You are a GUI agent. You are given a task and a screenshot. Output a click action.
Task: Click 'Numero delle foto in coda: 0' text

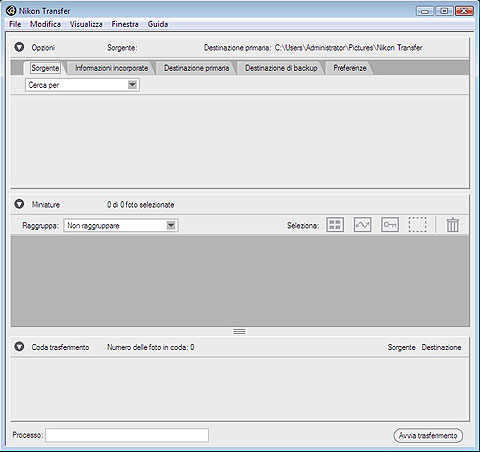click(151, 347)
